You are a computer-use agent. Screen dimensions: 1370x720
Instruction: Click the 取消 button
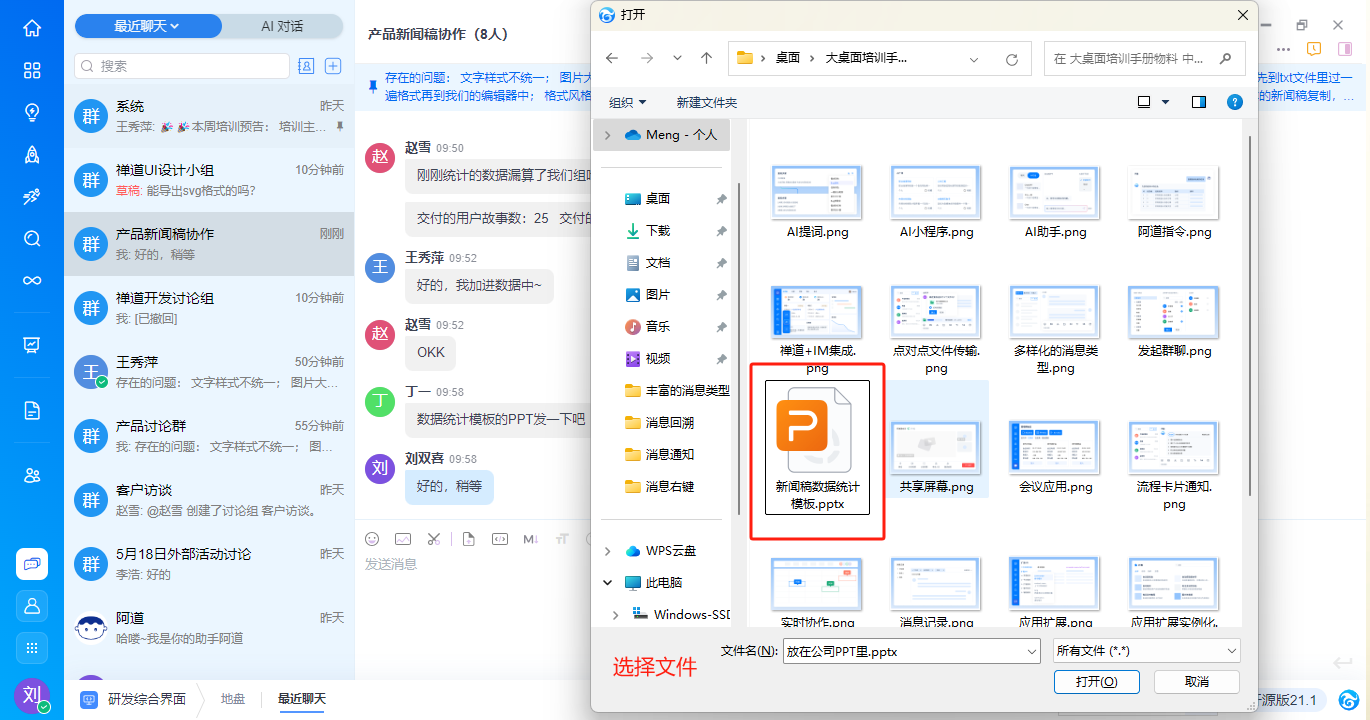[x=1196, y=681]
